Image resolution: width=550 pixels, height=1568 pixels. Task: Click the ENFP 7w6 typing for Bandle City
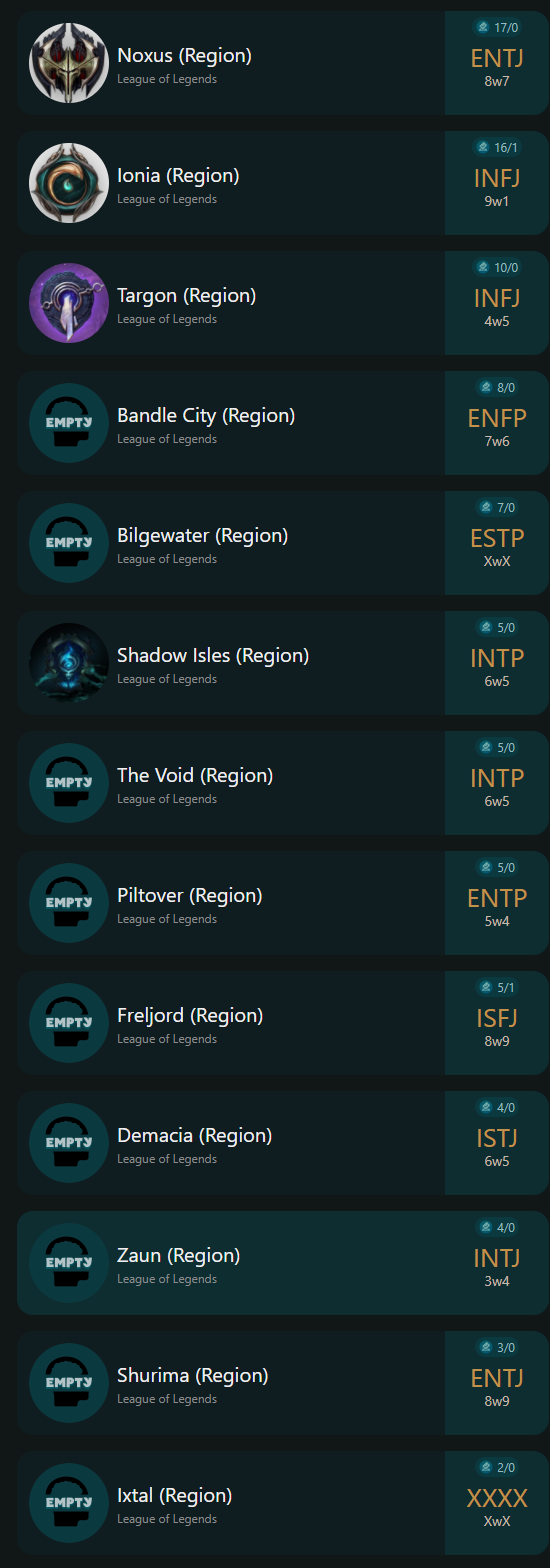point(497,423)
